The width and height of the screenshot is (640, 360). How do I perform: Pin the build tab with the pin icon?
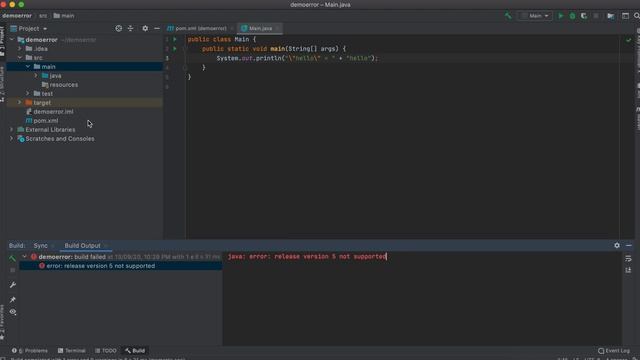[x=13, y=299]
